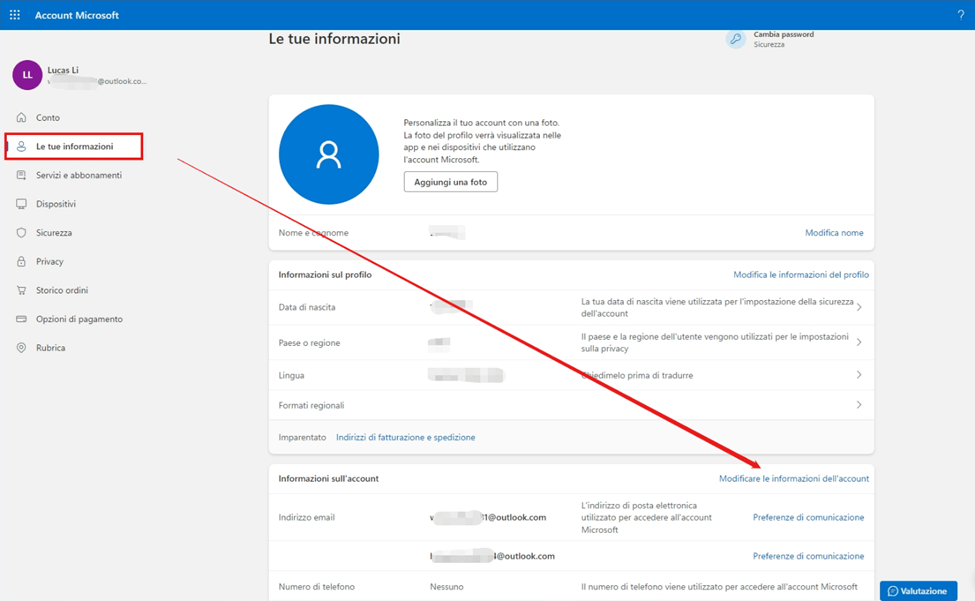
Task: Click the Opzioni di pagamento card icon
Action: click(x=21, y=319)
